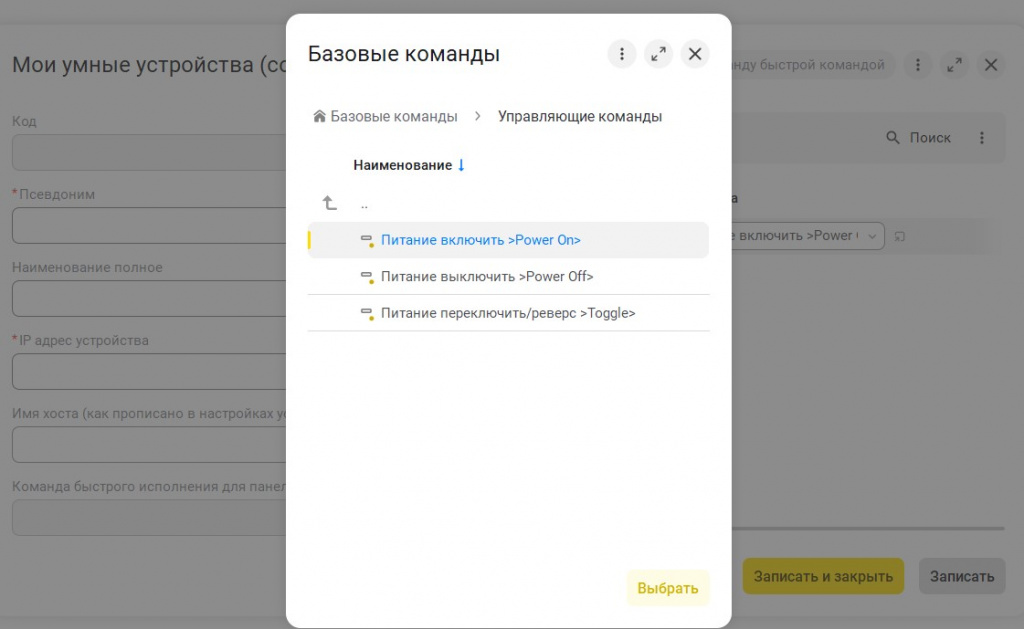Image resolution: width=1024 pixels, height=629 pixels.
Task: Click the open-form icon beside the Power dropdown
Action: pyautogui.click(x=900, y=236)
